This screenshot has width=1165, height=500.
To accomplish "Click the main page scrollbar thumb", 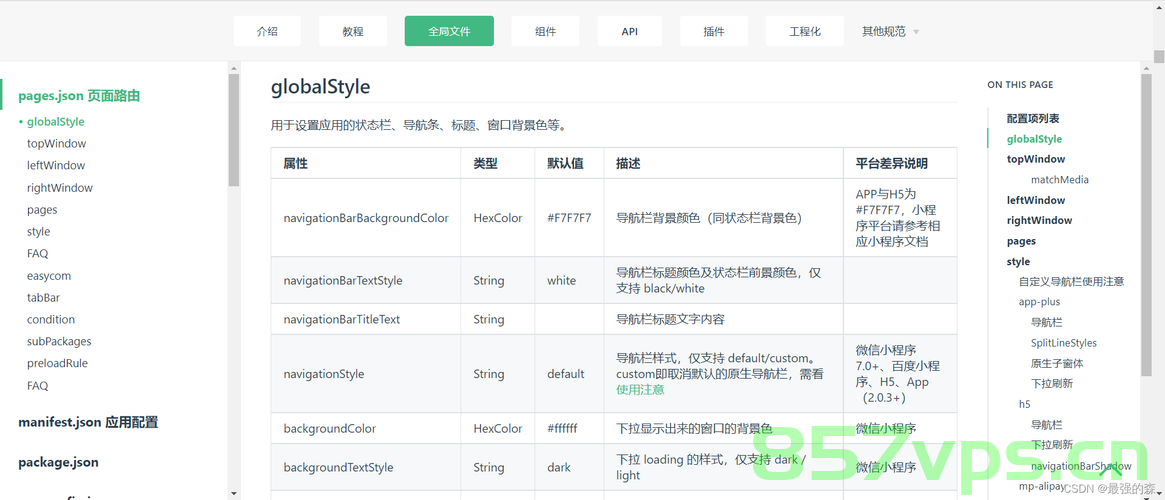I will click(1158, 56).
